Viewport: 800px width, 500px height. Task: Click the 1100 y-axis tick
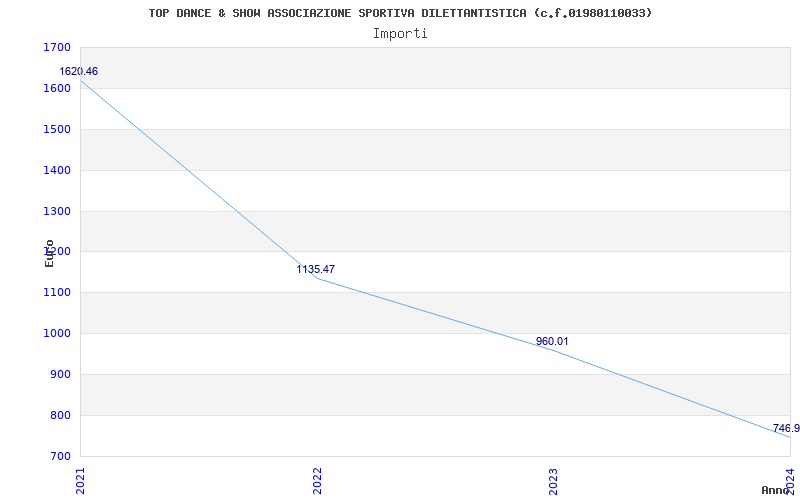[x=57, y=293]
